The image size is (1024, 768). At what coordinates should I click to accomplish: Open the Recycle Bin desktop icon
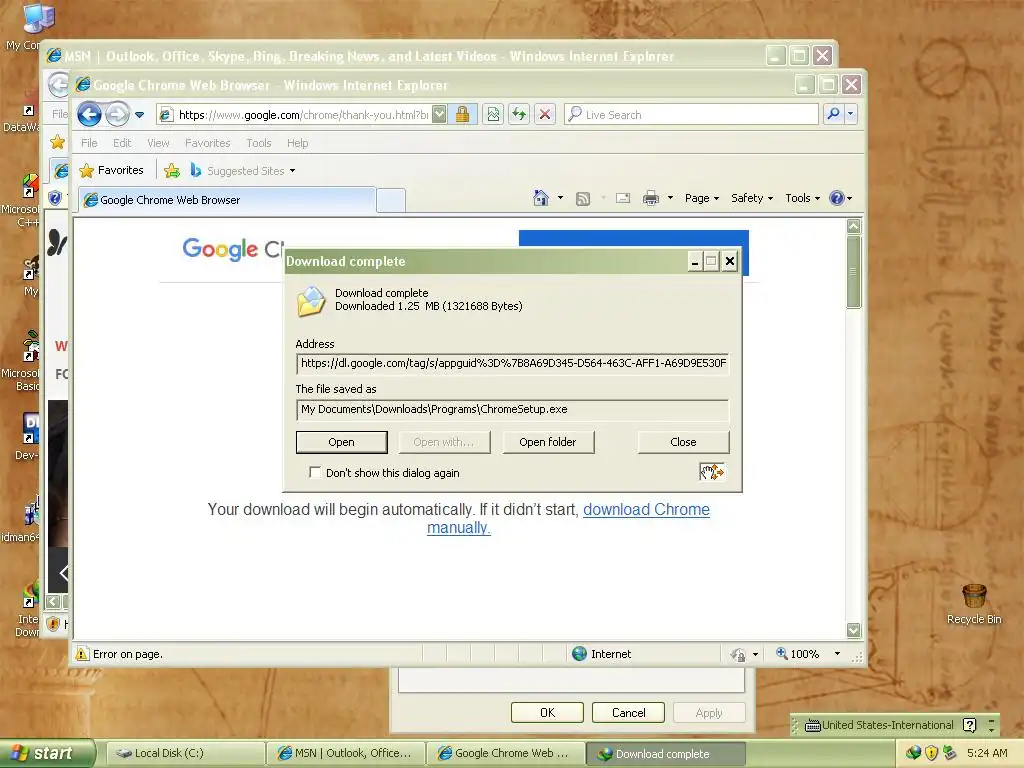974,604
